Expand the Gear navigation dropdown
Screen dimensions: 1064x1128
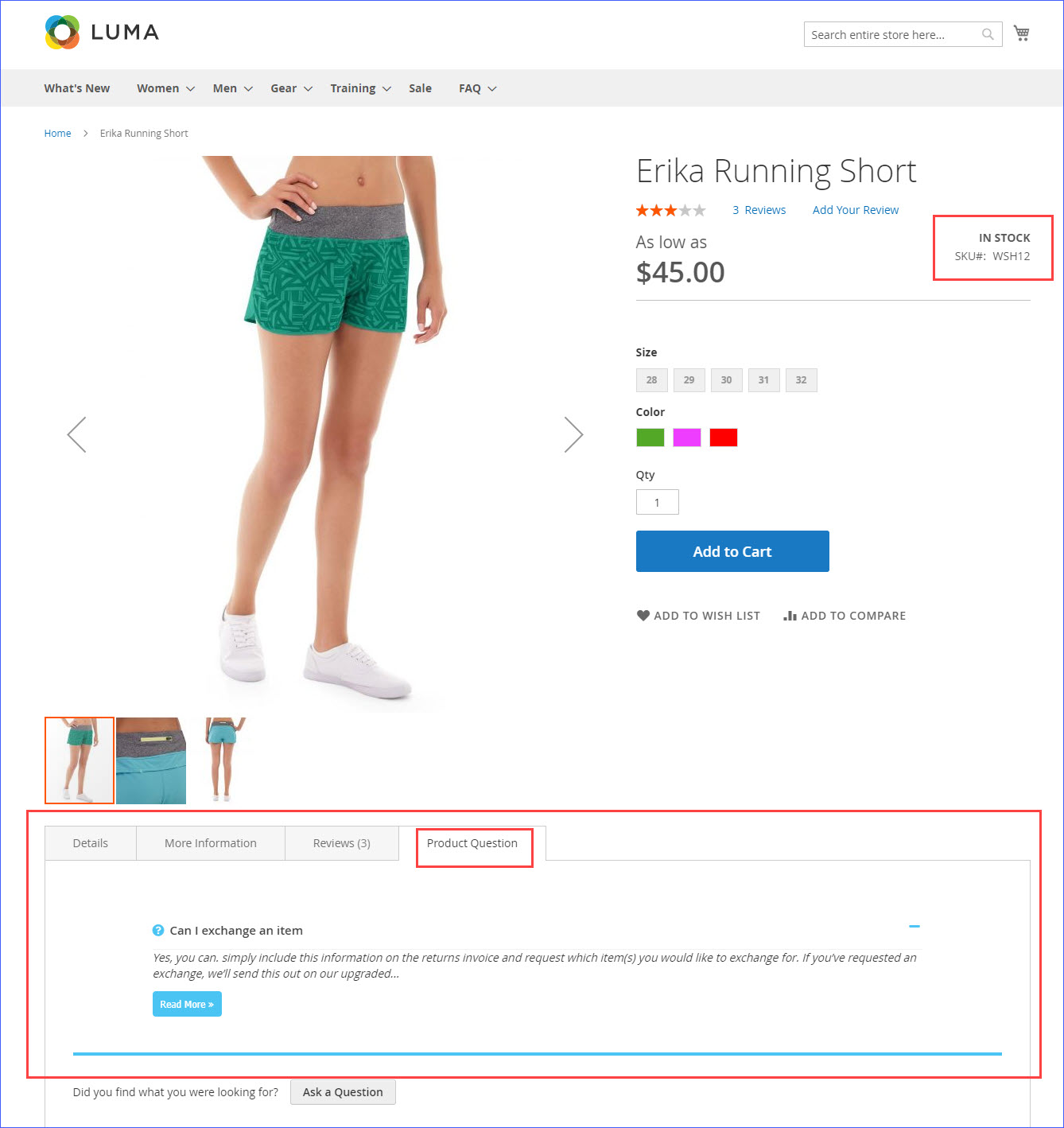point(285,88)
